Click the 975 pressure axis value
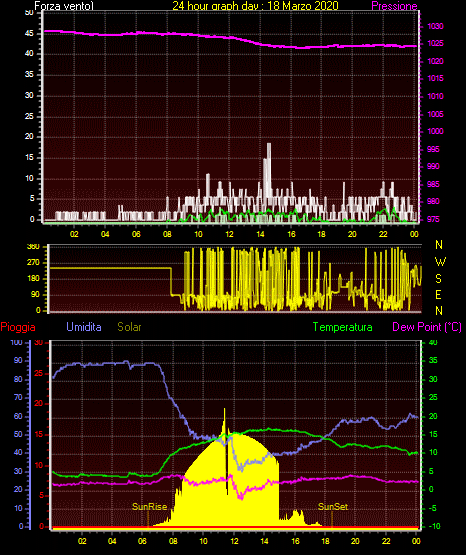 point(433,219)
